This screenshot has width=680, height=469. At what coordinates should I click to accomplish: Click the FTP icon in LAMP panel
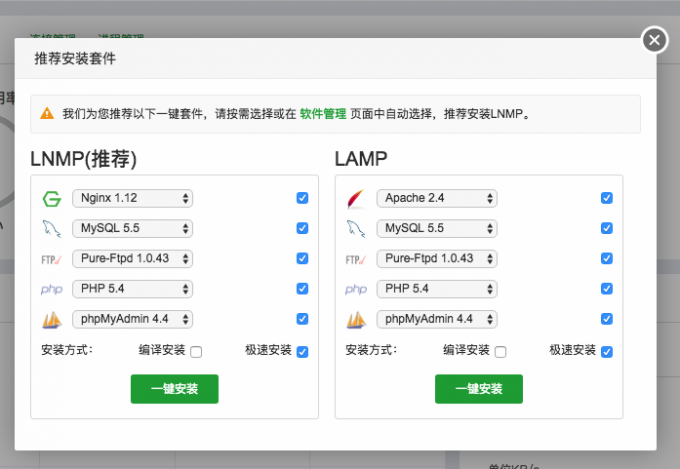tap(356, 259)
